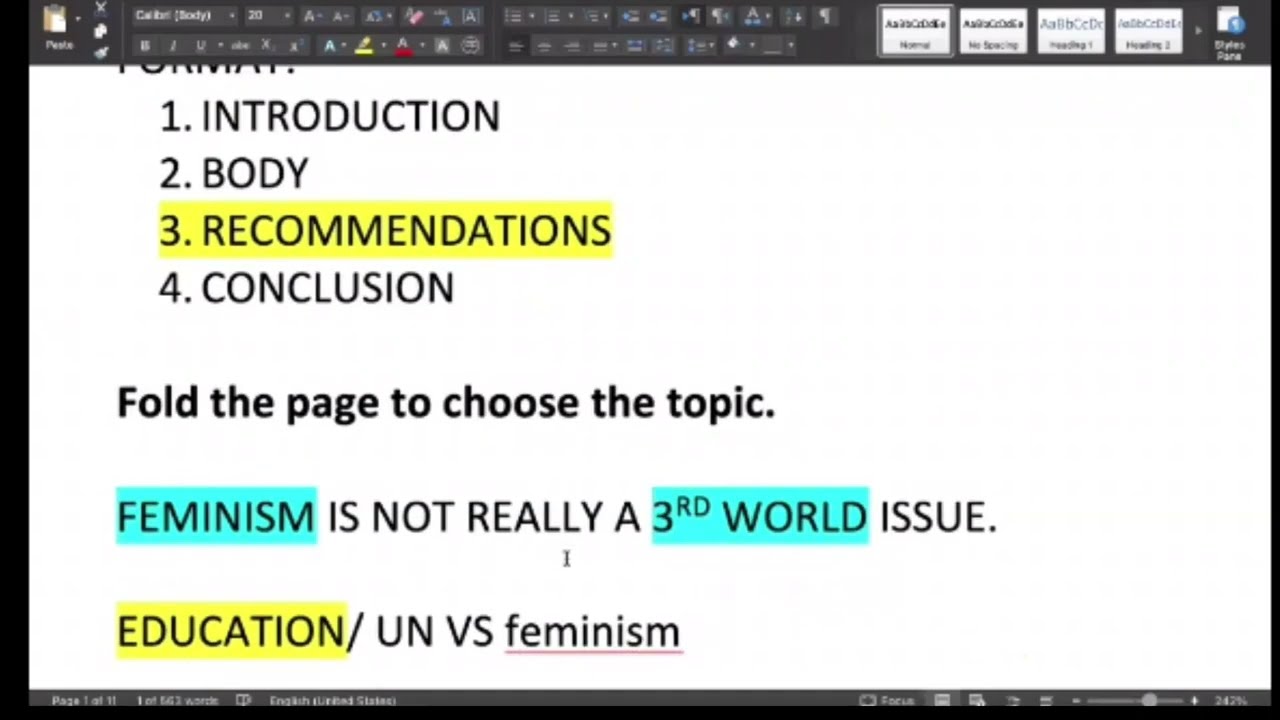Open the Paste options dropdown arrow
The height and width of the screenshot is (720, 1280).
point(78,19)
